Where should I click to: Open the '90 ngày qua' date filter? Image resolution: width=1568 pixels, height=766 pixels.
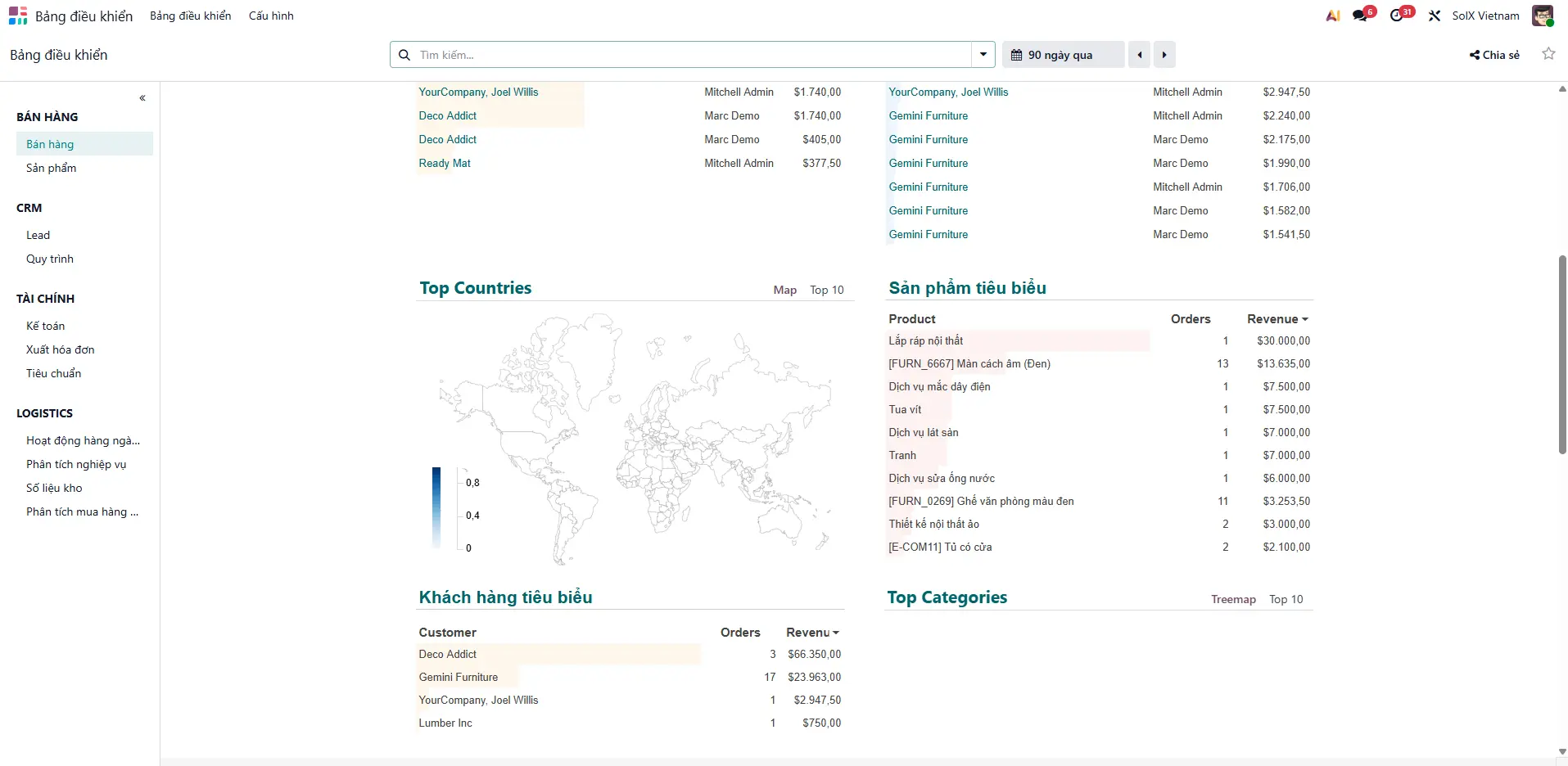[1062, 55]
